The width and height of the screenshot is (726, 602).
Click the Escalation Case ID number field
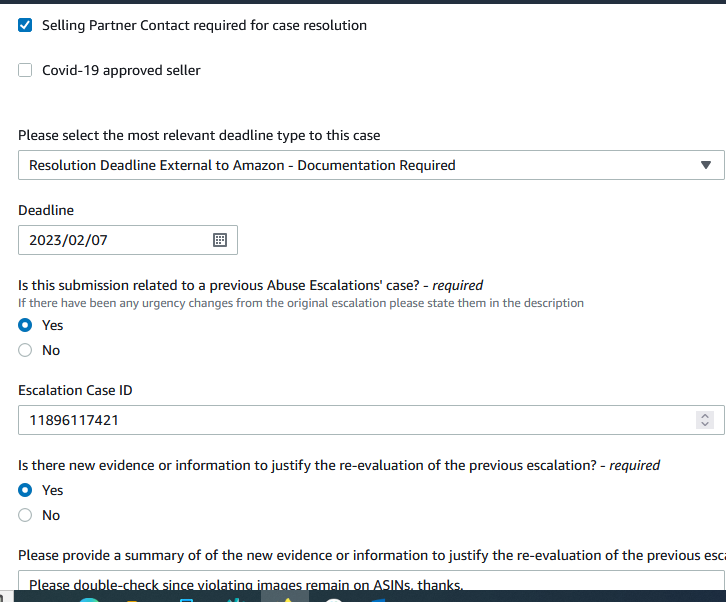click(371, 420)
